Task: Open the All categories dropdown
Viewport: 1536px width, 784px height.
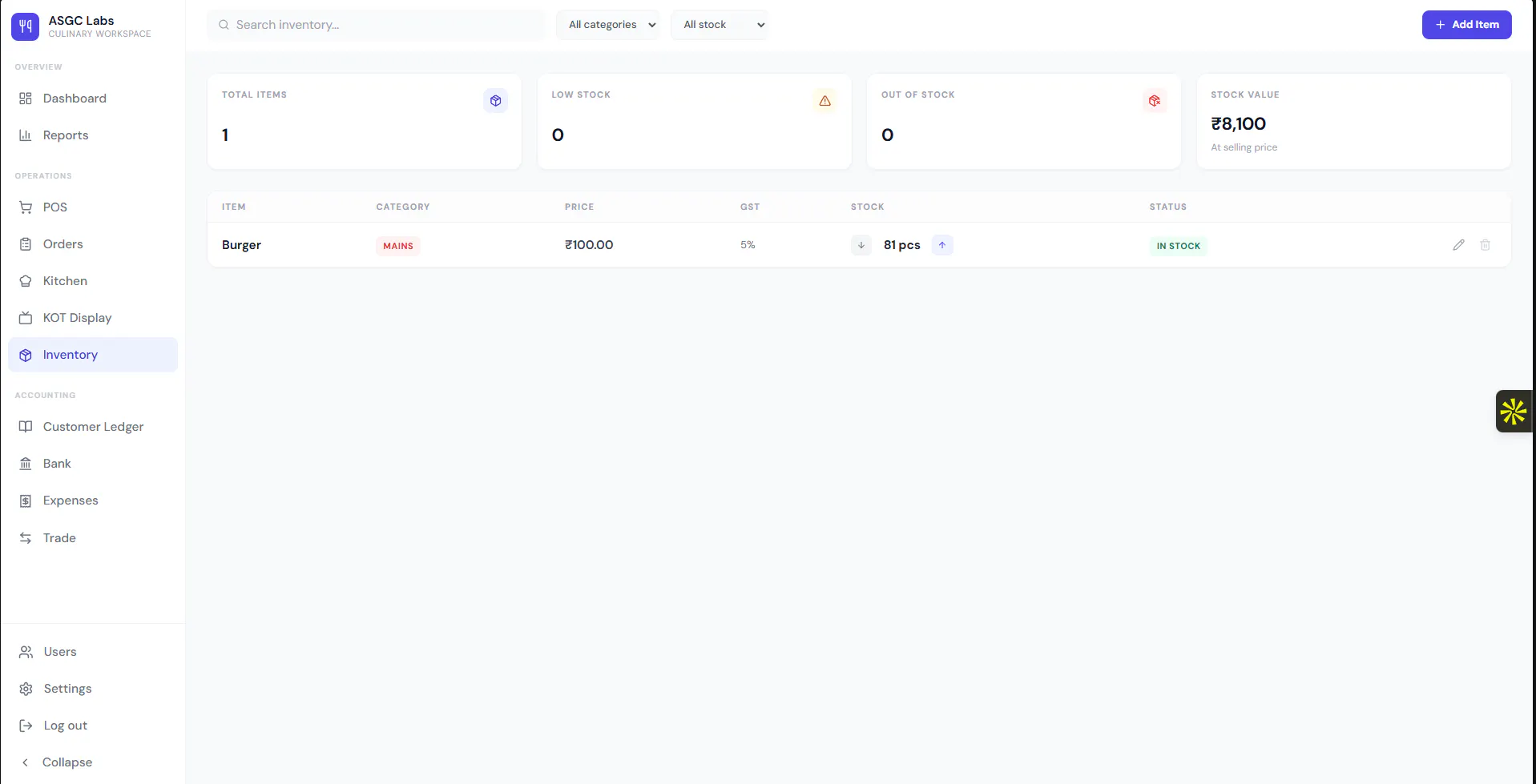Action: pyautogui.click(x=608, y=25)
